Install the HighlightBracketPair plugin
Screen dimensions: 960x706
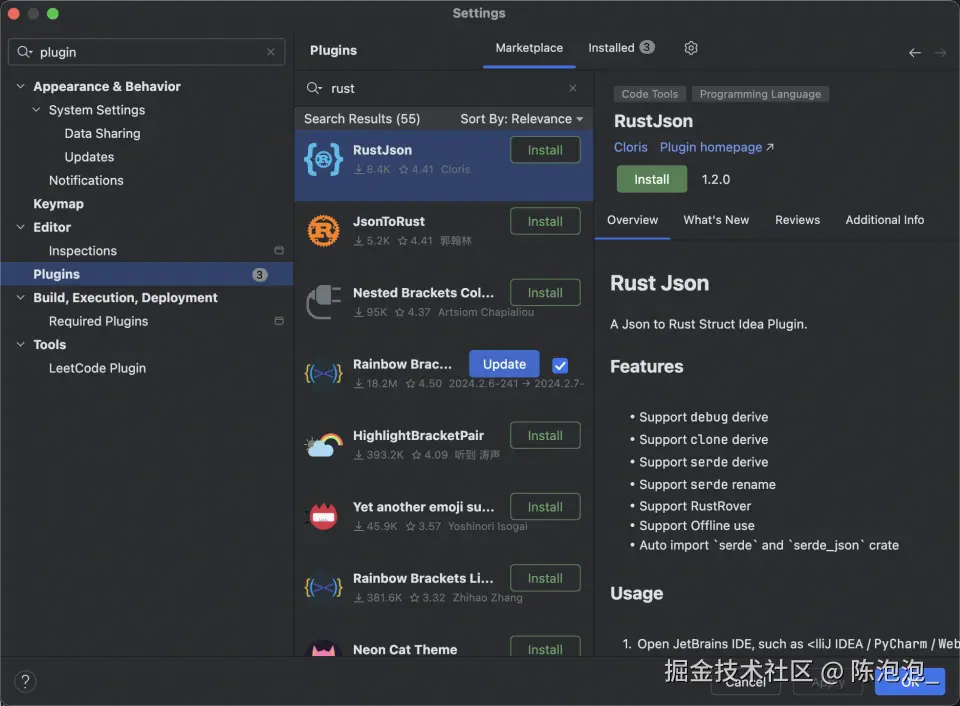click(545, 435)
